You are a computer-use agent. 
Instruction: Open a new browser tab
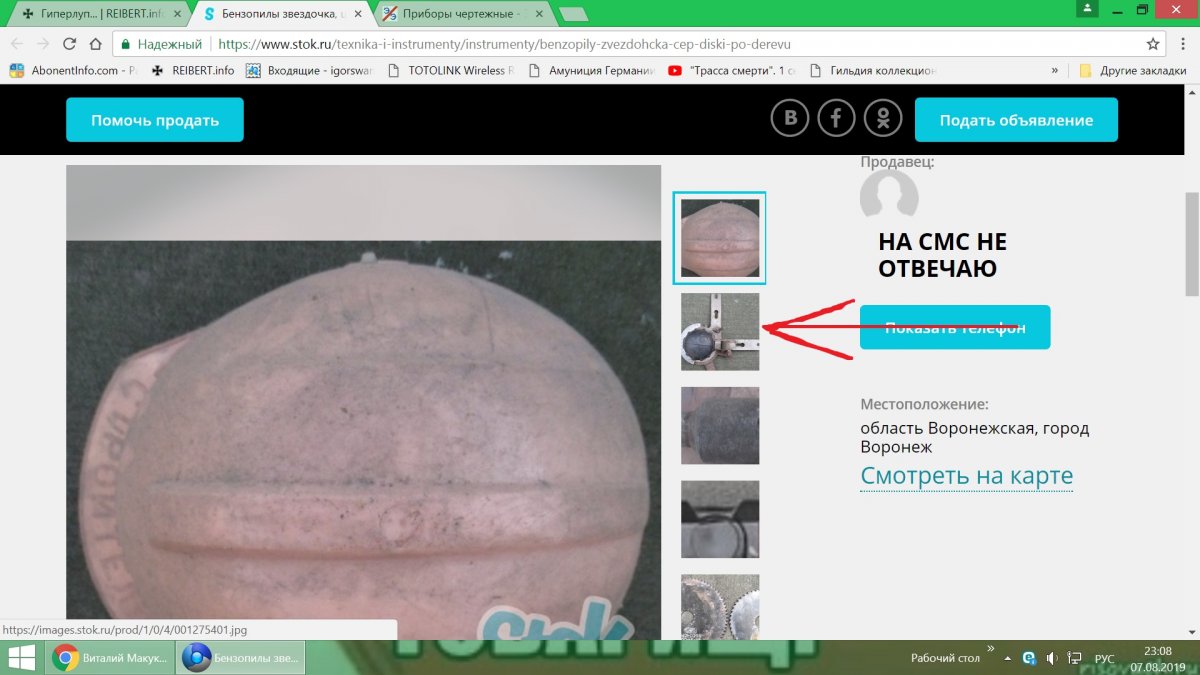coord(573,14)
